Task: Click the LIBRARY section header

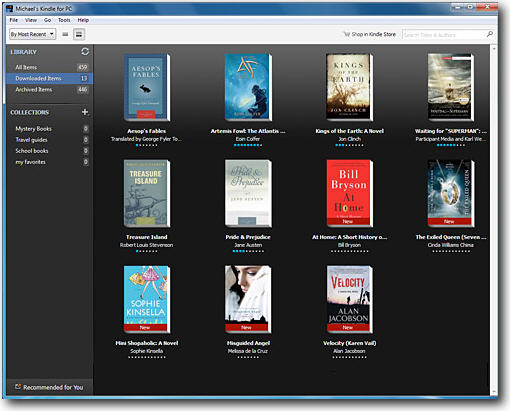Action: pyautogui.click(x=23, y=52)
